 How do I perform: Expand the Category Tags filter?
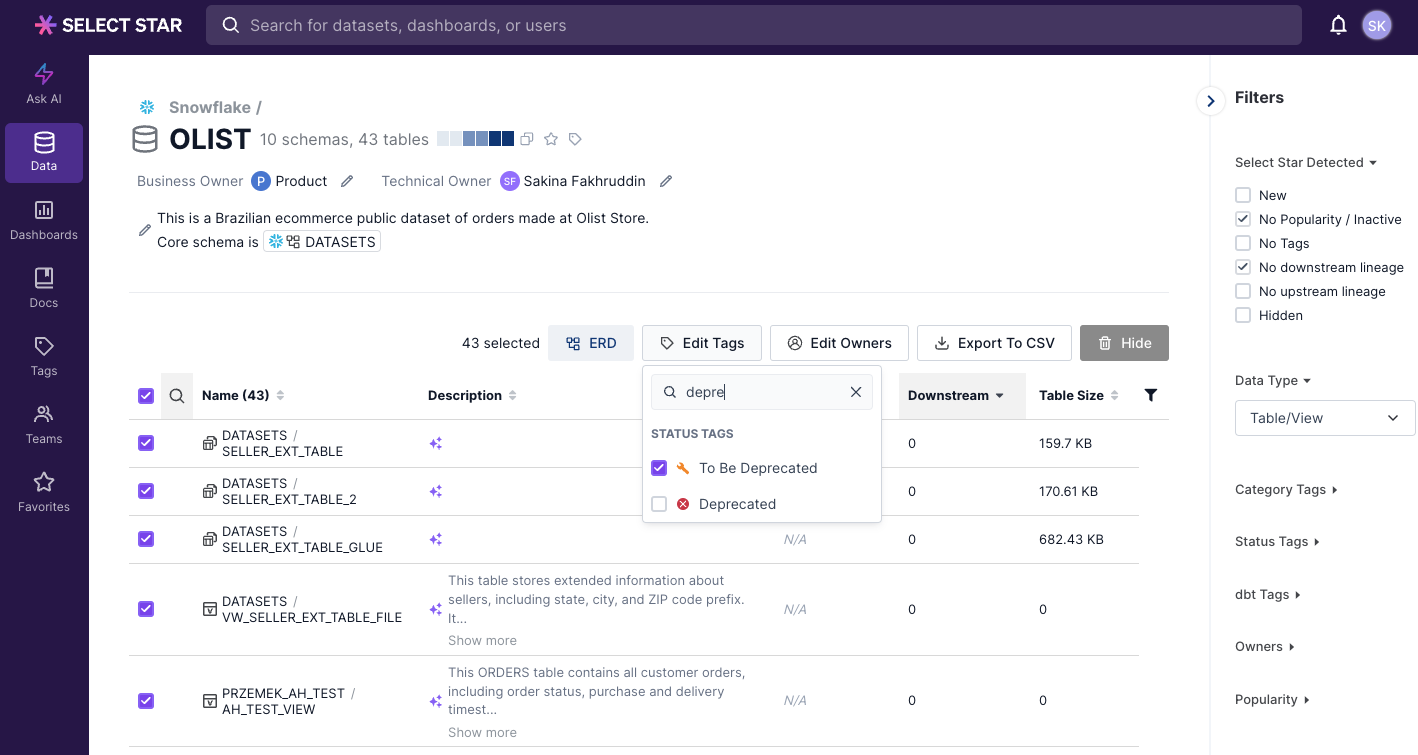[1287, 489]
